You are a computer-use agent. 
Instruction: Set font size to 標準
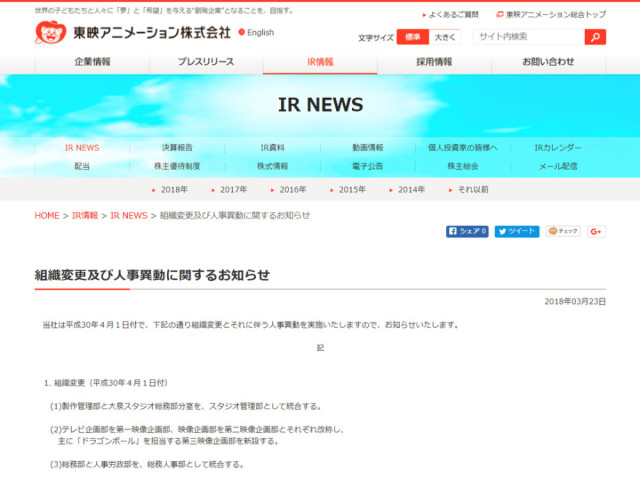click(413, 37)
